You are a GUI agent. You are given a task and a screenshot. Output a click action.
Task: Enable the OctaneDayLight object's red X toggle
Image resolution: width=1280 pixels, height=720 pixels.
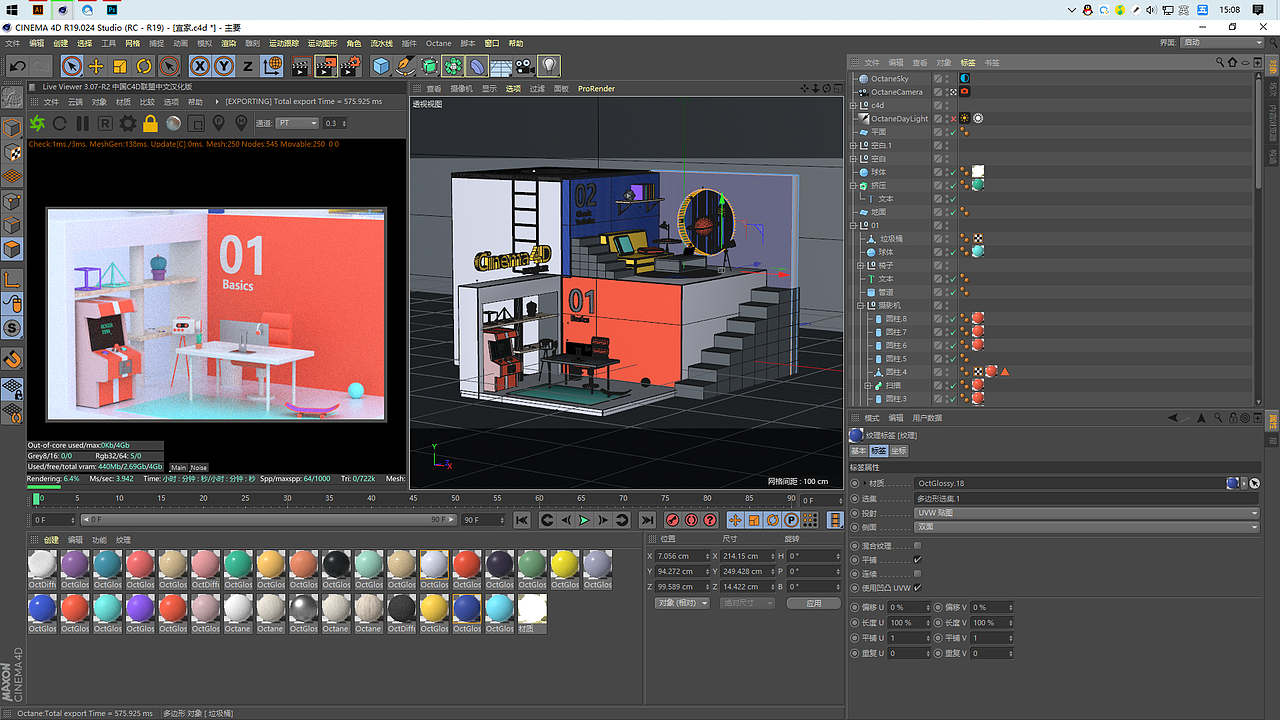pyautogui.click(x=953, y=118)
